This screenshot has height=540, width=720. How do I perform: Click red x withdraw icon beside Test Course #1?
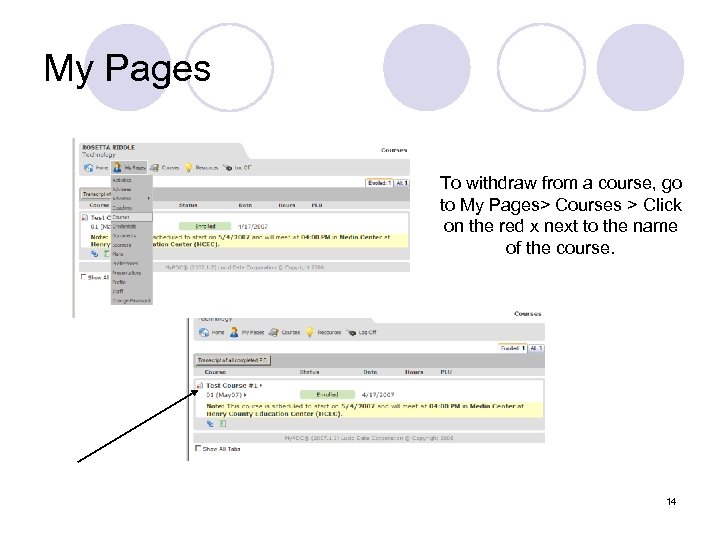[200, 386]
